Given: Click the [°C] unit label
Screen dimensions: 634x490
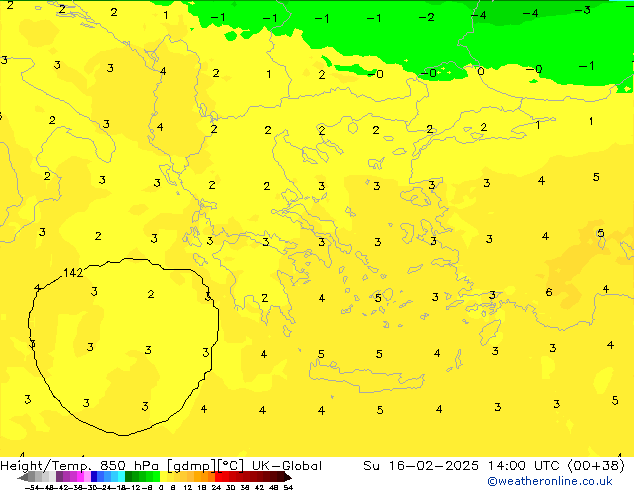Looking at the screenshot, I should [230, 466].
